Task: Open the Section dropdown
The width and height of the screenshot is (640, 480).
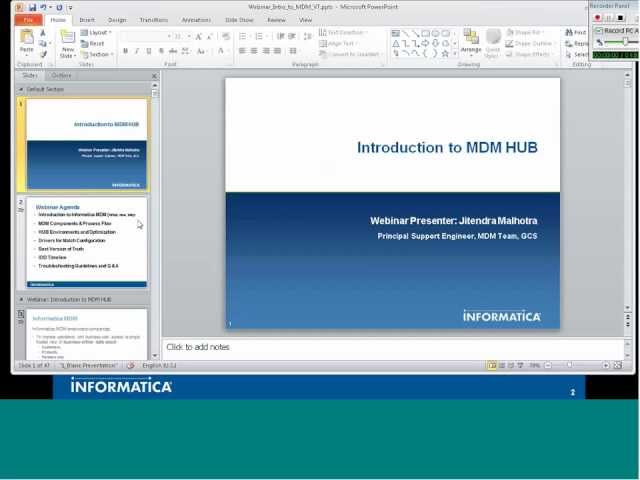Action: pos(97,54)
